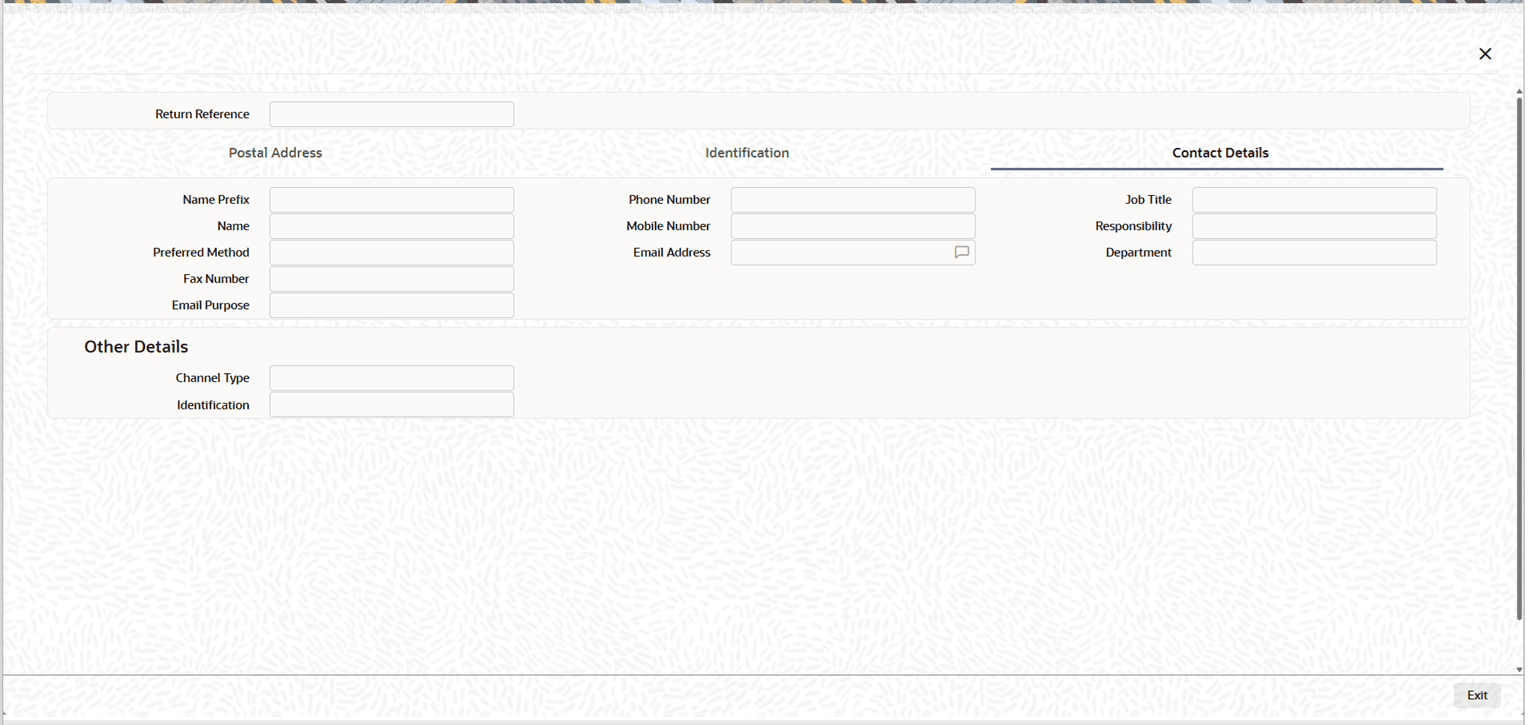Click the Email Purpose field
The height and width of the screenshot is (725, 1528).
point(391,305)
